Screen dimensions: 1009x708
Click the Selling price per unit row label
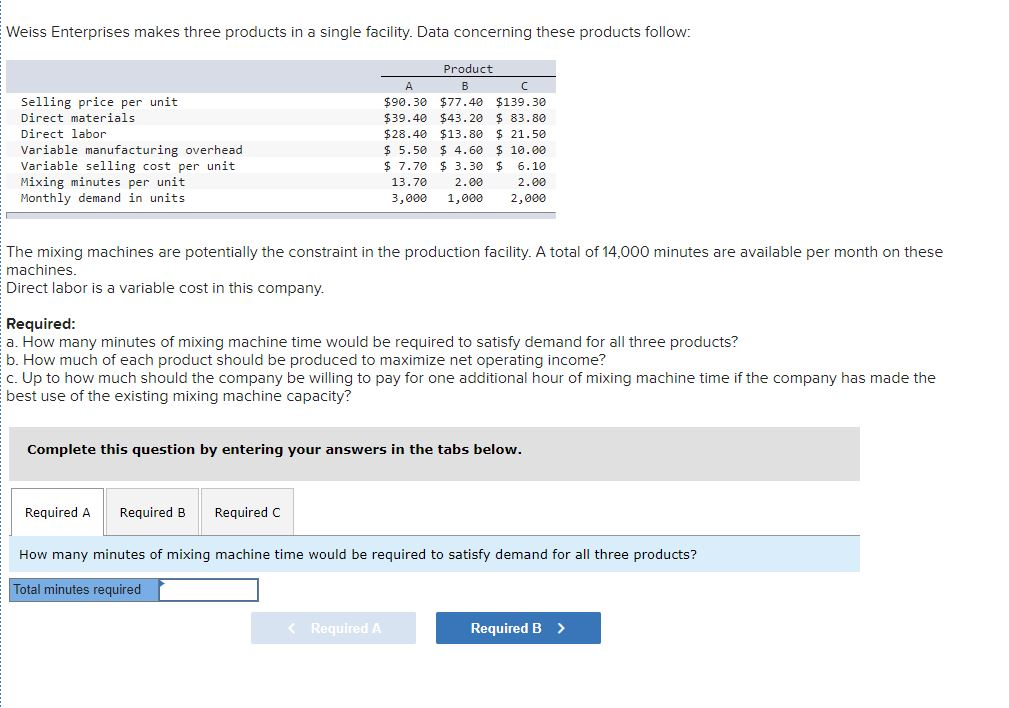93,101
